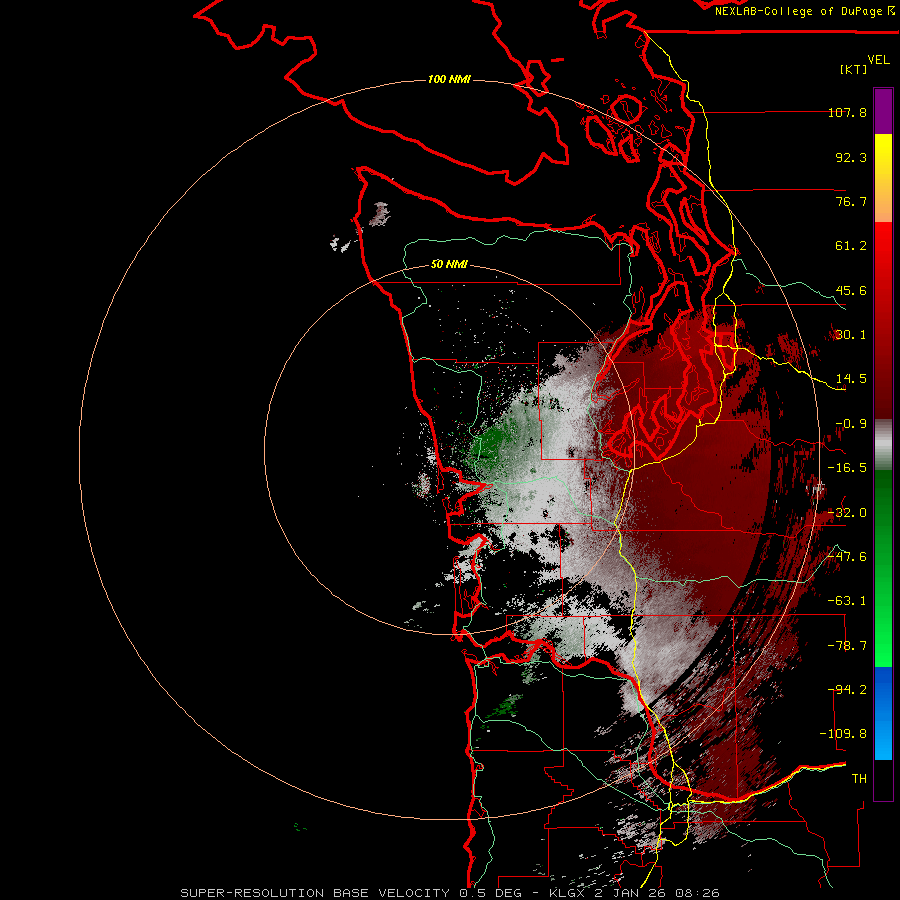Click the blue segment of color bar
Image resolution: width=900 pixels, height=900 pixels.
883,713
